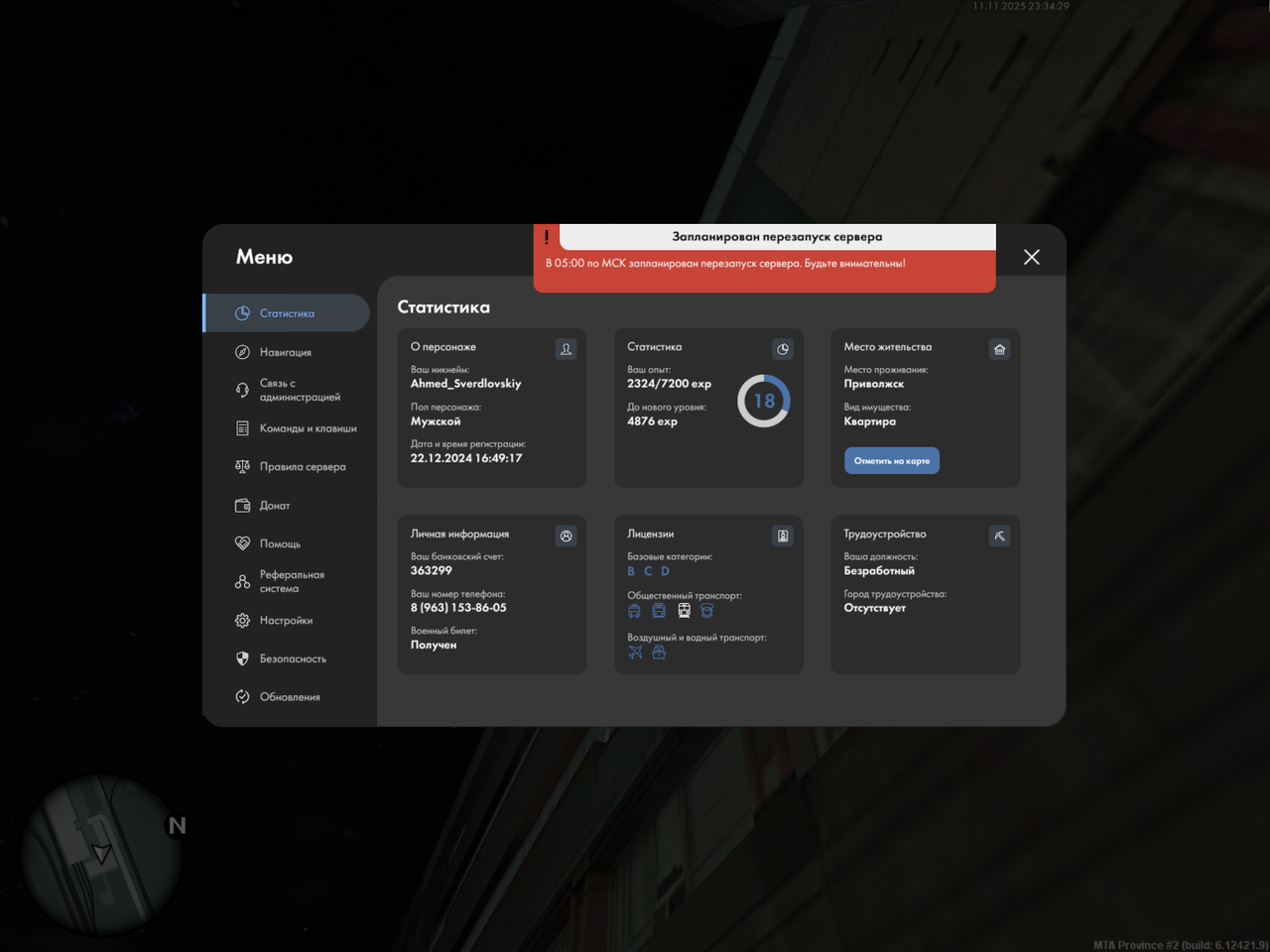Click the Меню heading

pyautogui.click(x=265, y=257)
